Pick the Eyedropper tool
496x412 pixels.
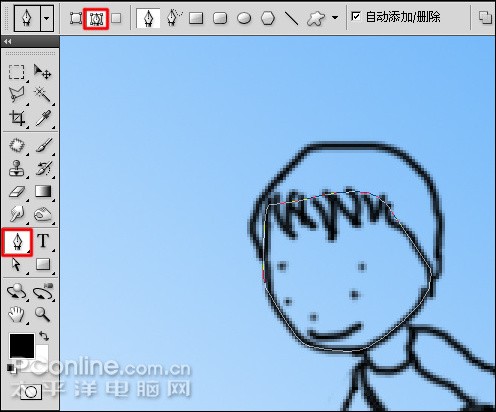point(43,118)
